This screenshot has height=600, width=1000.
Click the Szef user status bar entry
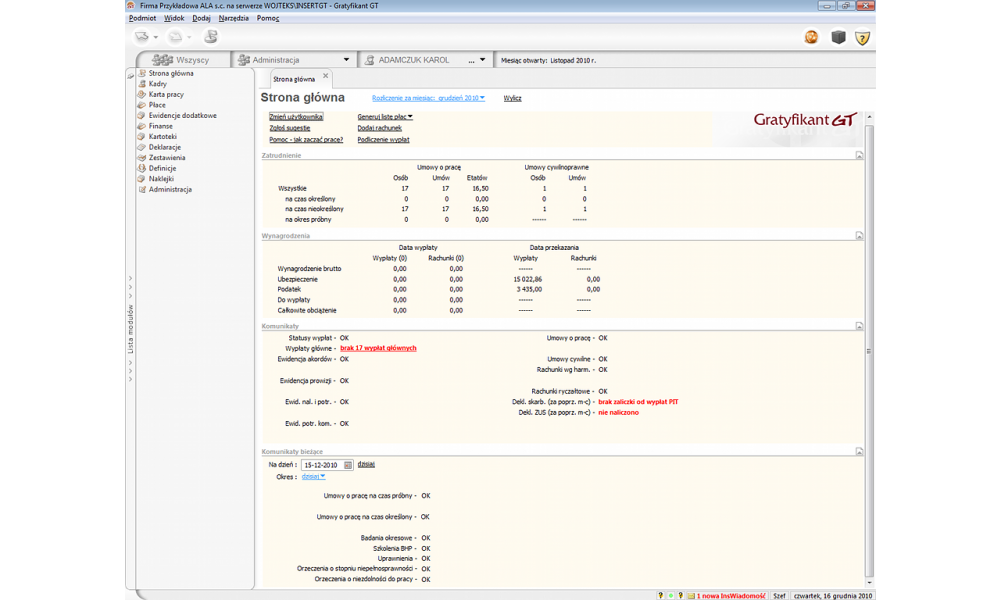[x=779, y=596]
